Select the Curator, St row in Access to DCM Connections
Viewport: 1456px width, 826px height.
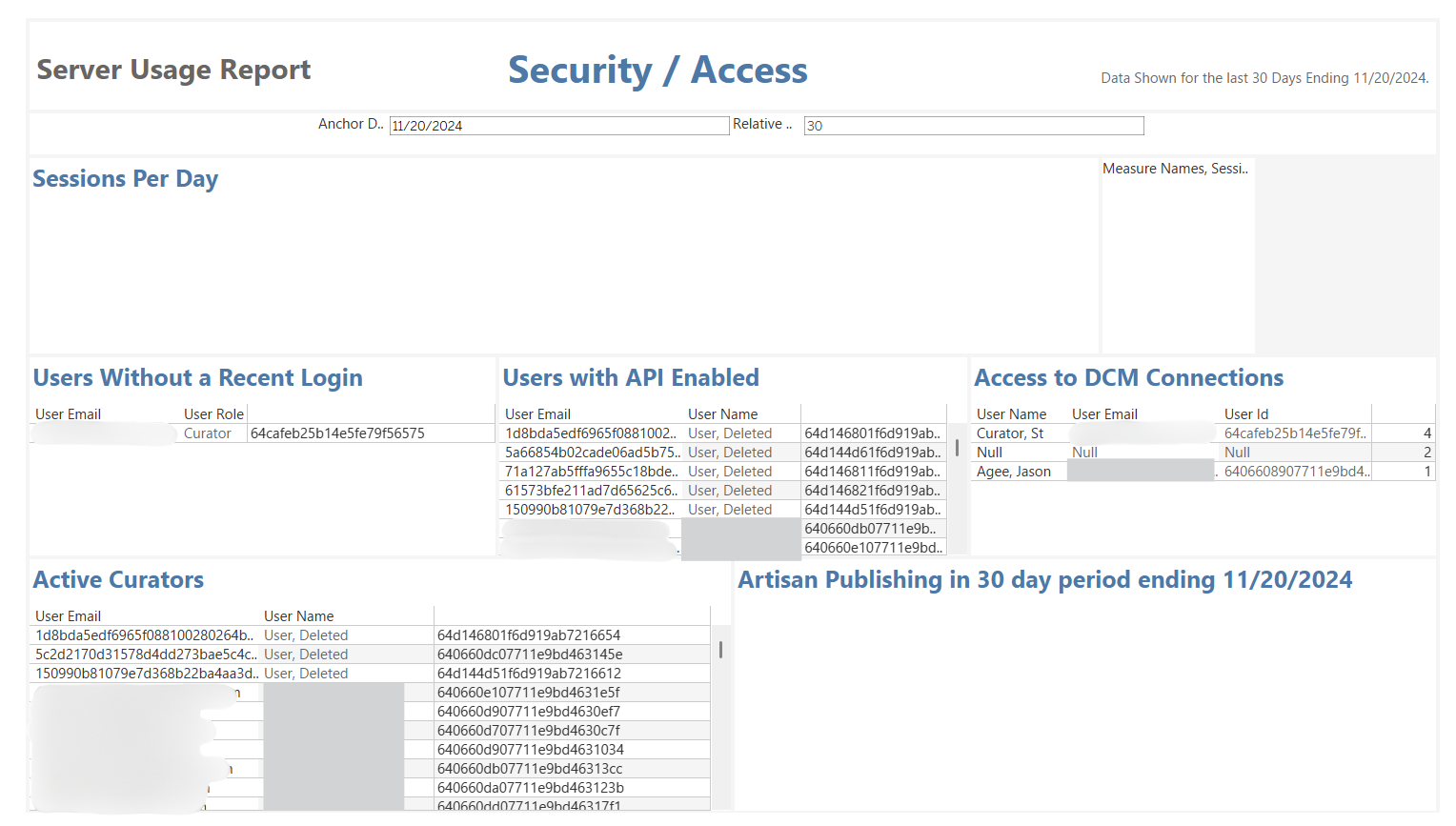point(1012,433)
